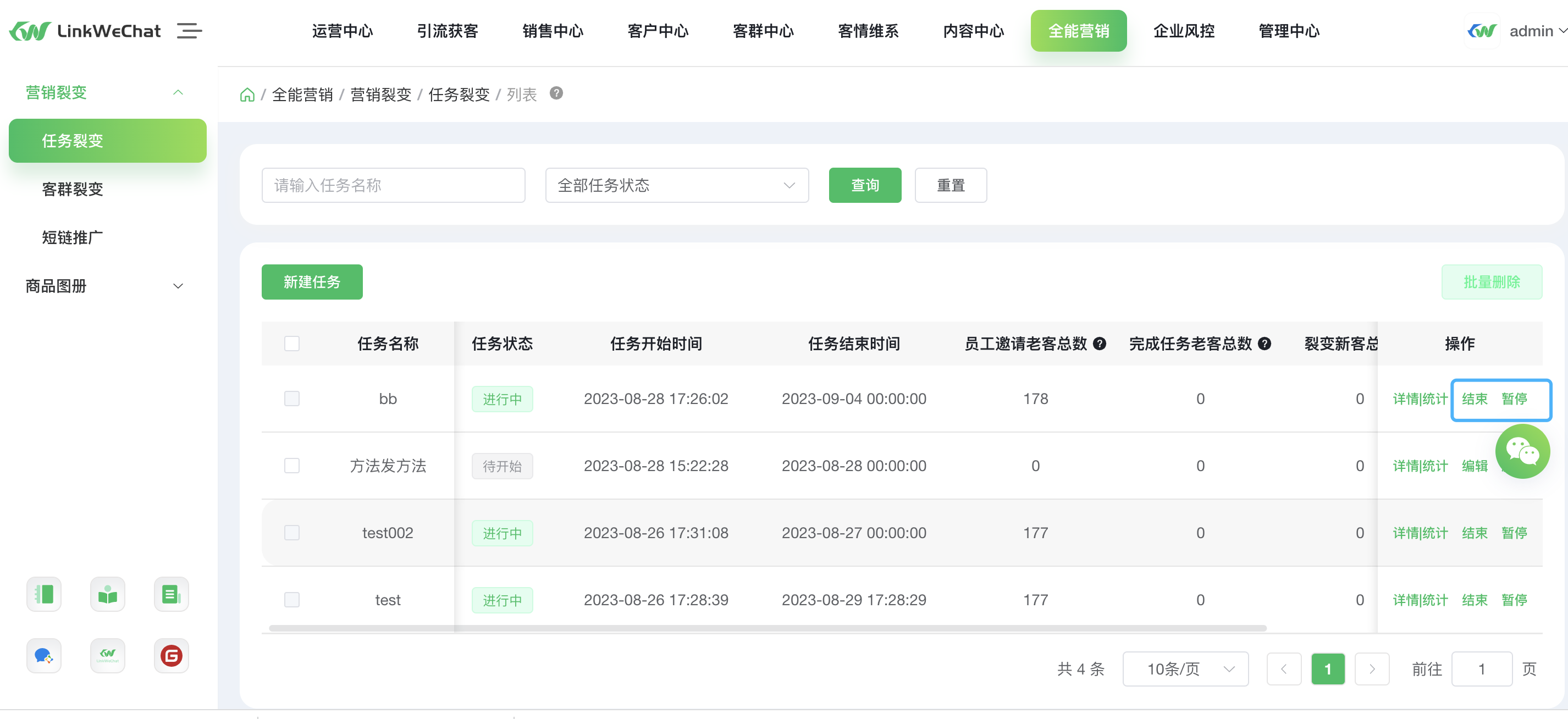
Task: Open the help icon beside 列表 breadcrumb
Action: (556, 94)
